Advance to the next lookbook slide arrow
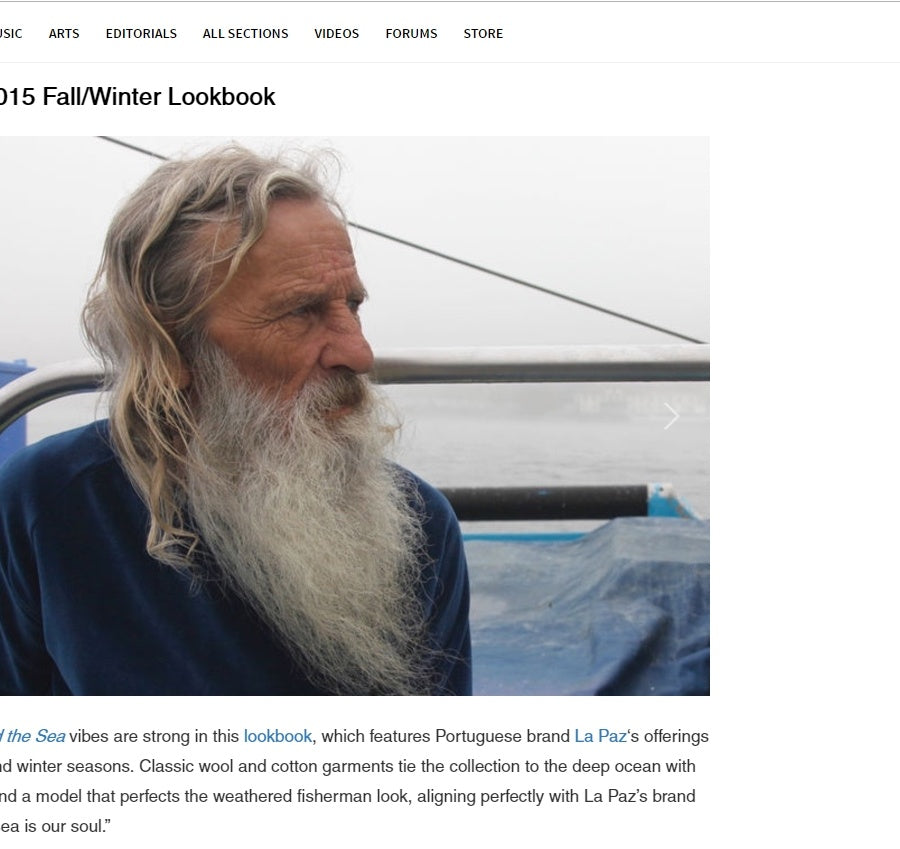Screen dimensions: 900x849 coord(671,416)
